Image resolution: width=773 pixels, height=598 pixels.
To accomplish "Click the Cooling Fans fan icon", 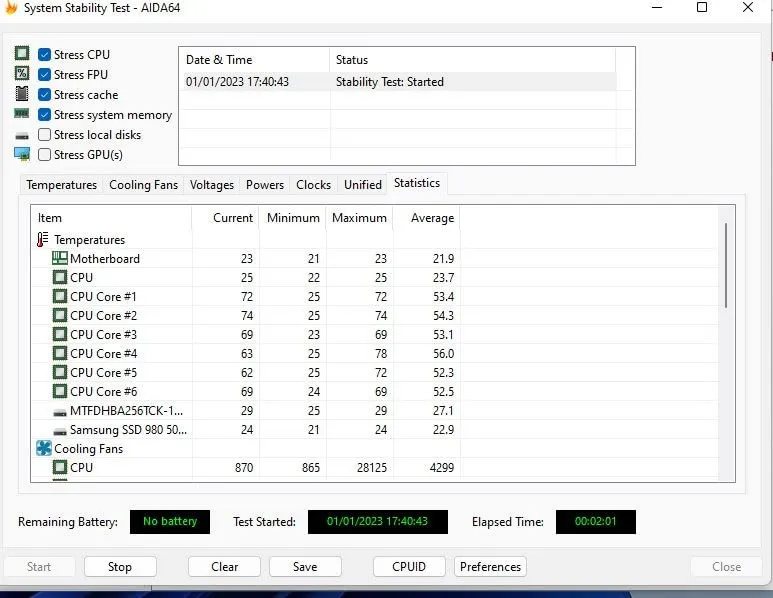I will 44,448.
